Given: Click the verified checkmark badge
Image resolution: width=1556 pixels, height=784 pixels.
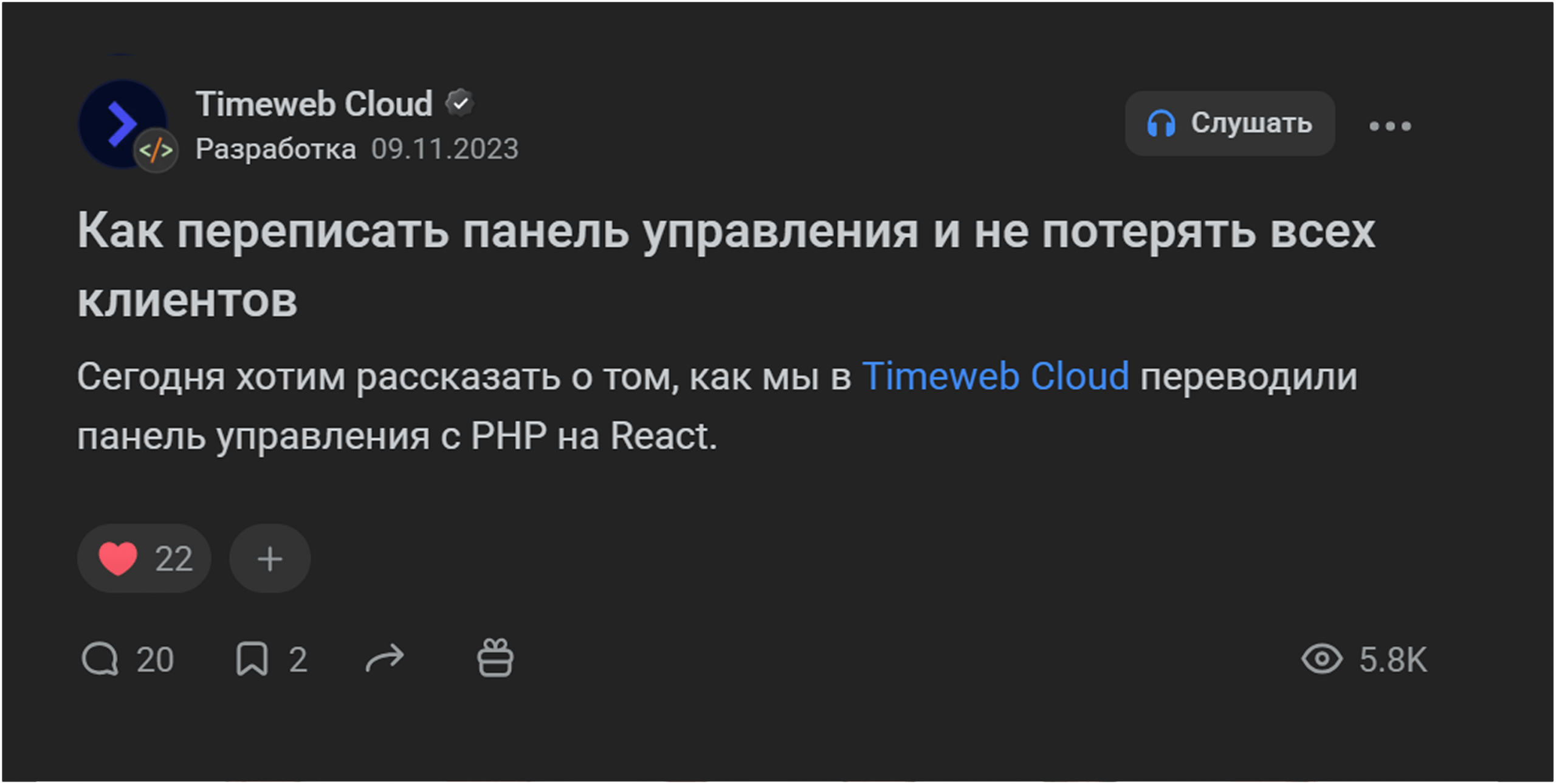Looking at the screenshot, I should (460, 103).
